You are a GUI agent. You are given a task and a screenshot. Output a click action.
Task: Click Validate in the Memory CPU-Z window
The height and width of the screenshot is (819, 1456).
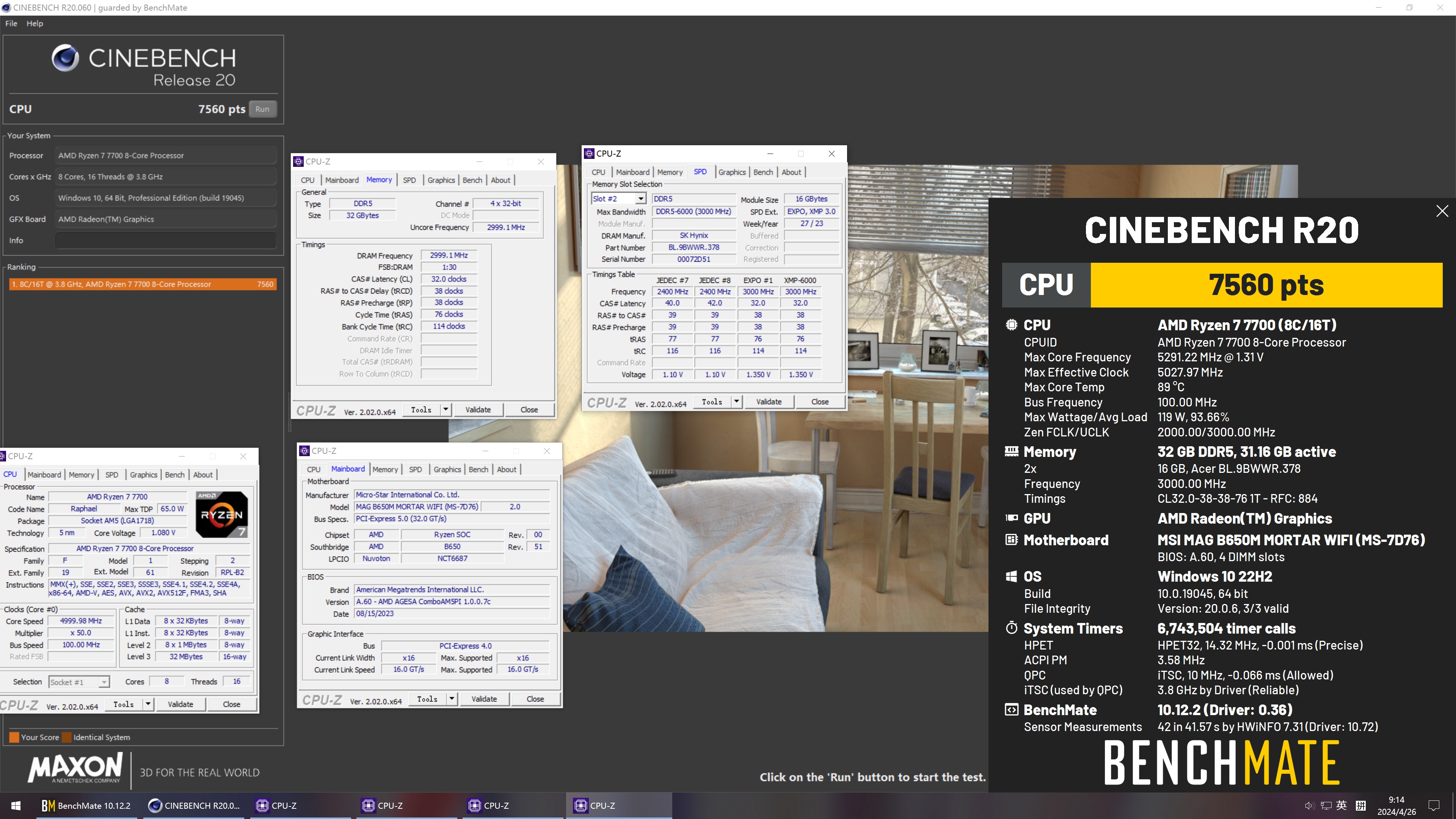click(478, 410)
